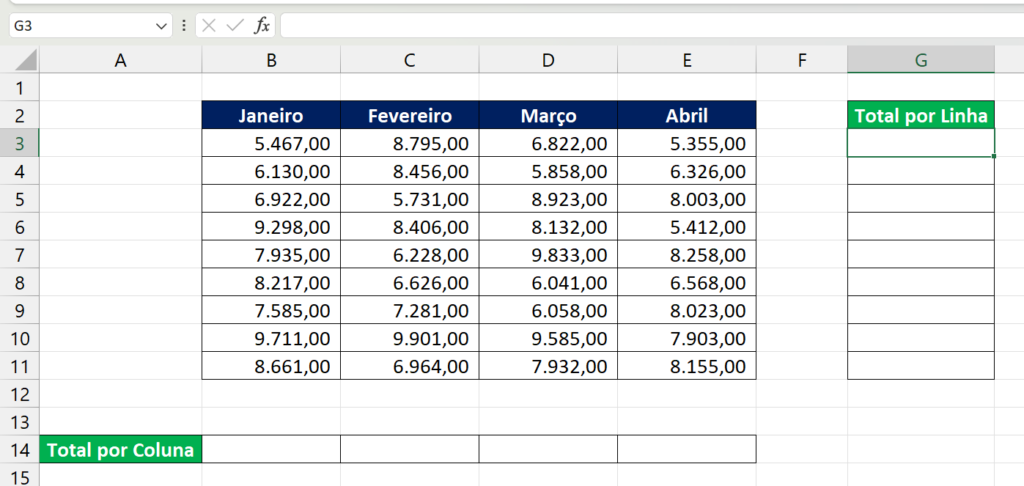Click the Enter checkmark formula icon
Screen dimensions: 1024x486
(235, 26)
